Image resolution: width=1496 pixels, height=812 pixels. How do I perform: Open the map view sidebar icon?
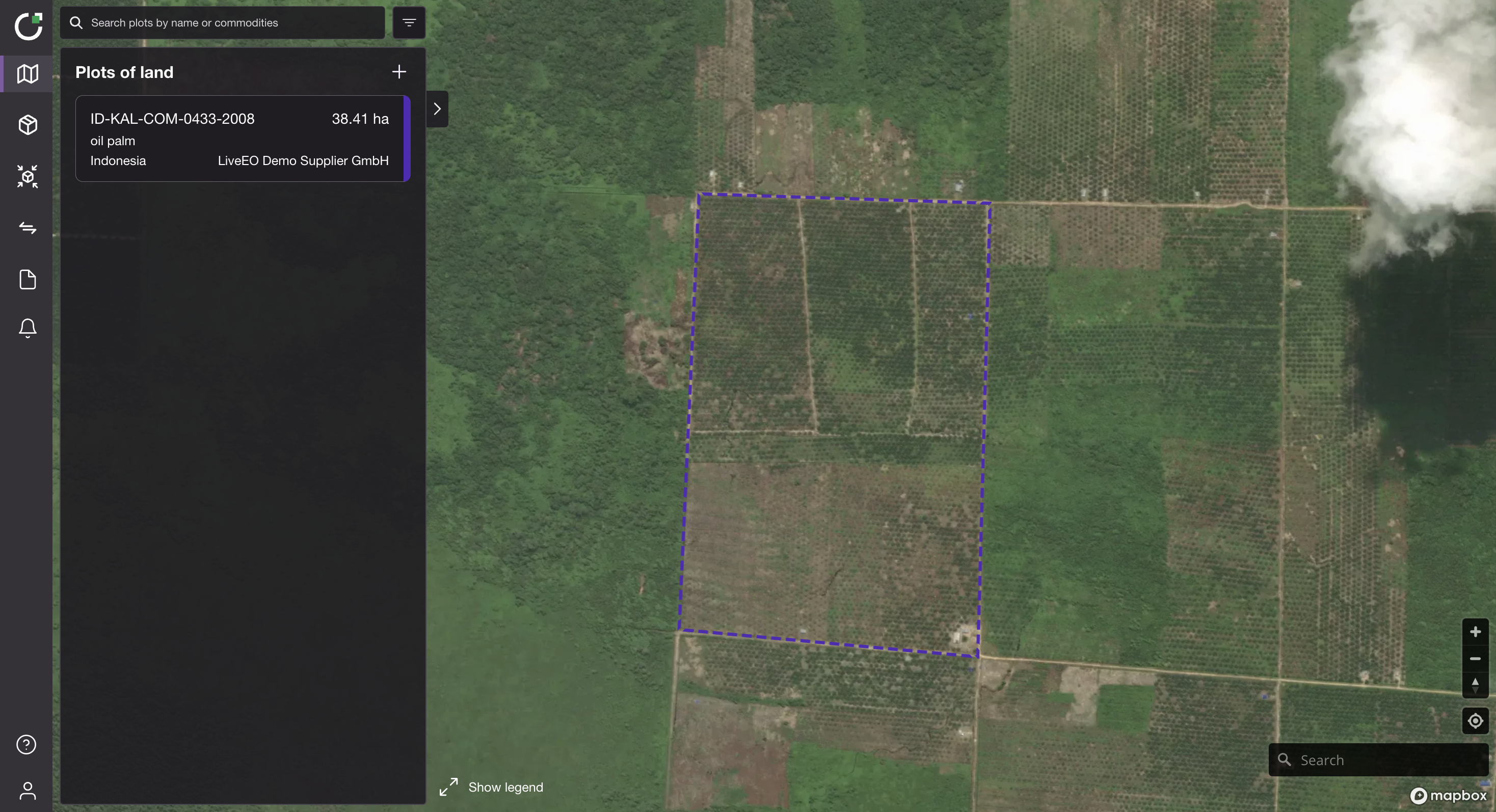28,74
